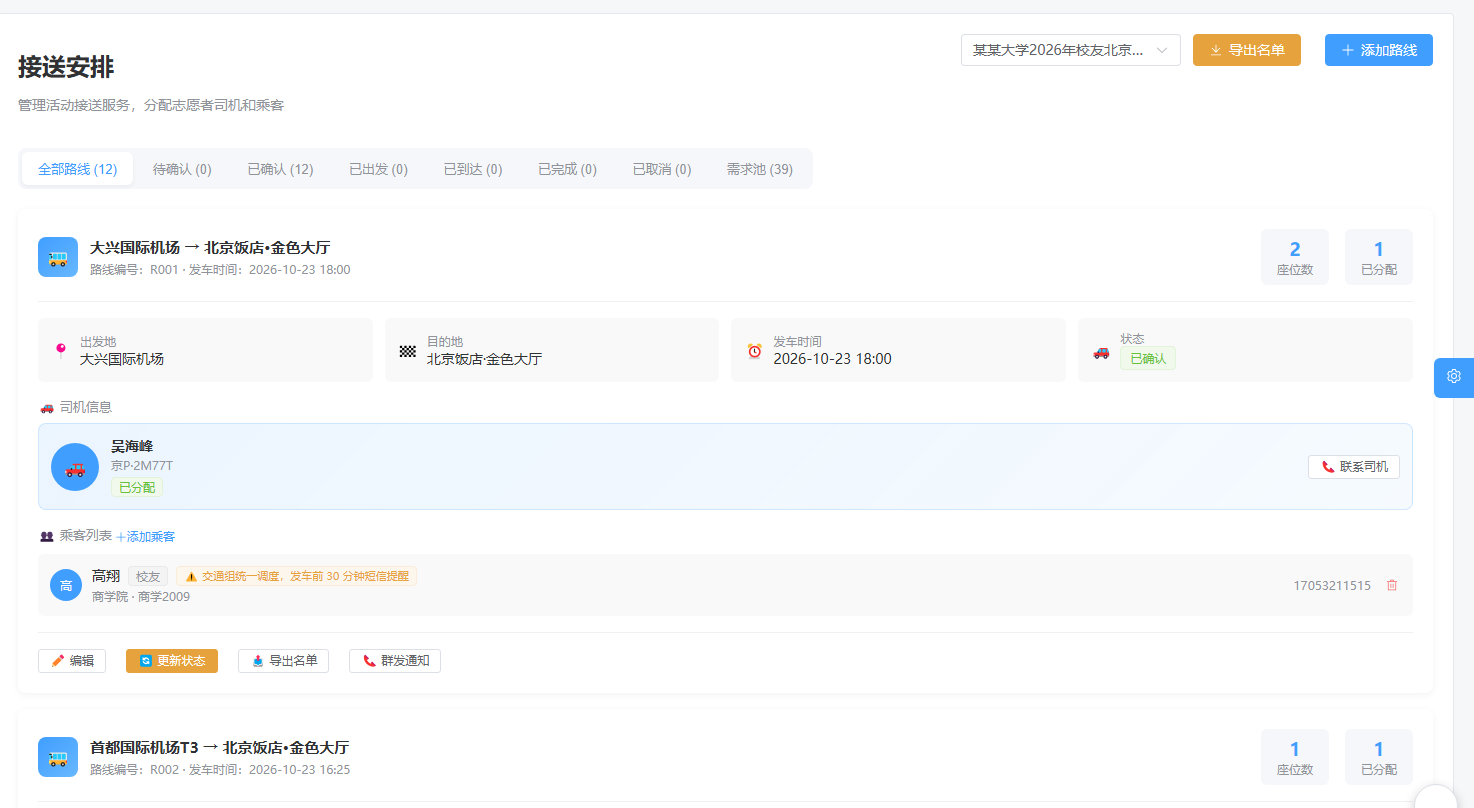This screenshot has width=1474, height=808.
Task: Click the people icon next to 乘客列表
Action: pyautogui.click(x=47, y=536)
